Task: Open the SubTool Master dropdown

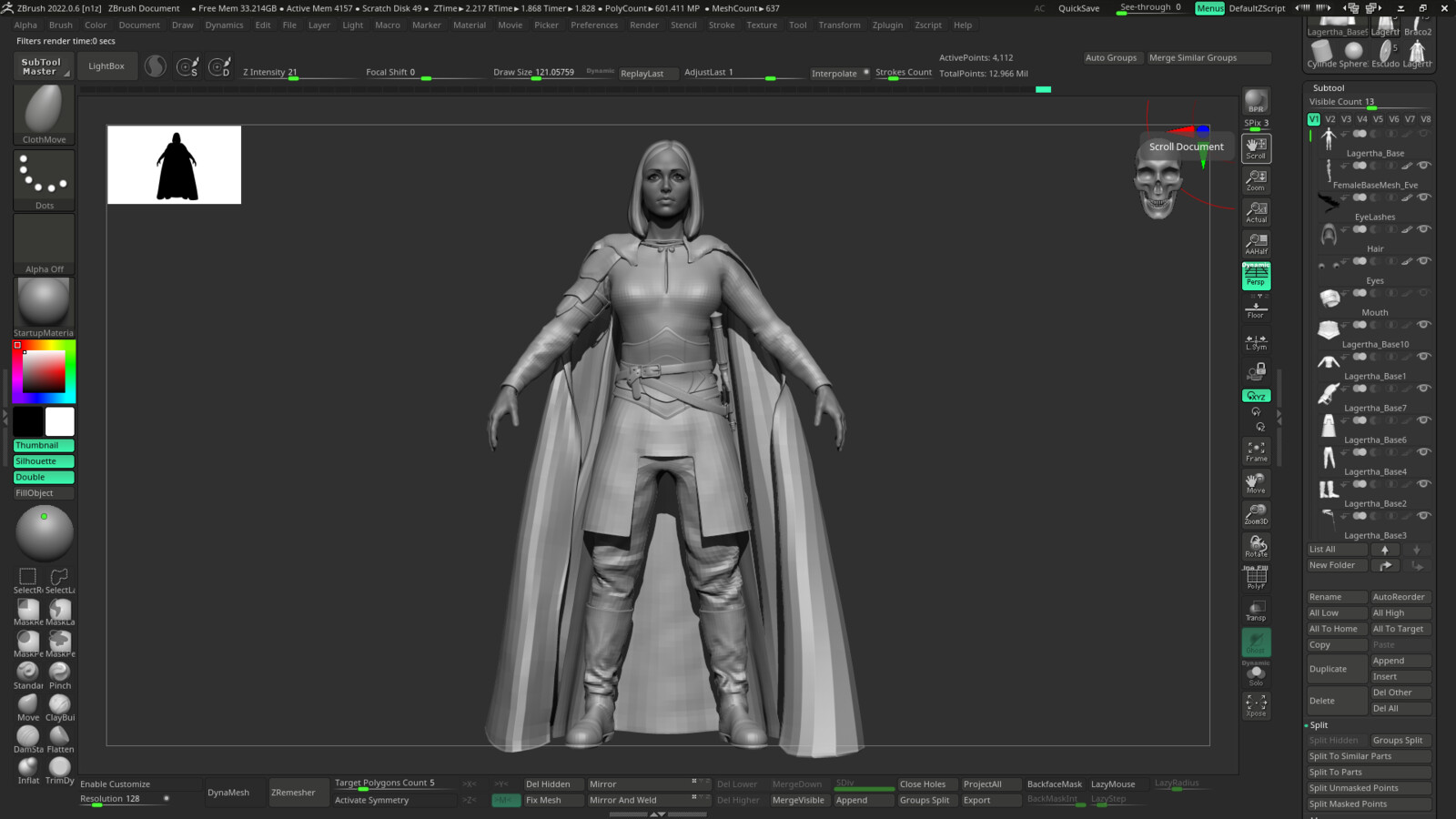Action: (42, 66)
